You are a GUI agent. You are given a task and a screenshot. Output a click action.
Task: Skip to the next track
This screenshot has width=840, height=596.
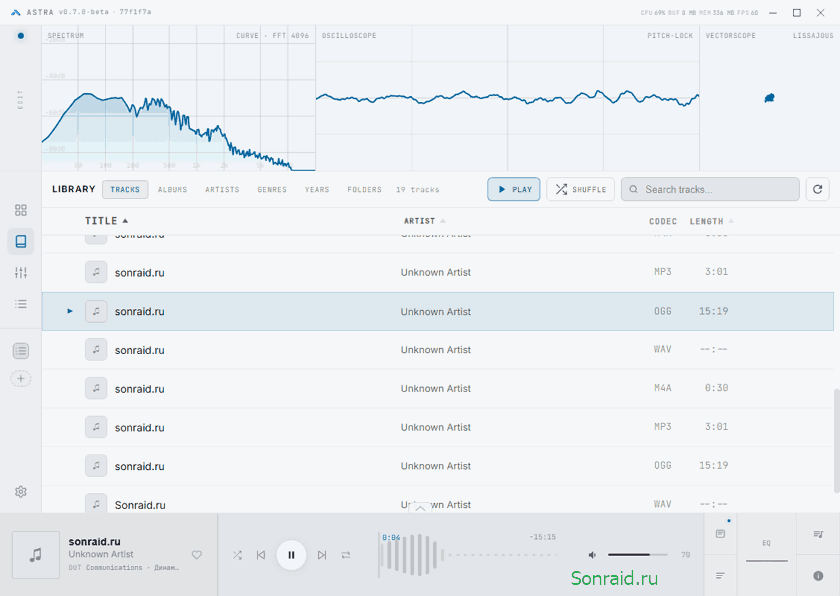[x=322, y=555]
